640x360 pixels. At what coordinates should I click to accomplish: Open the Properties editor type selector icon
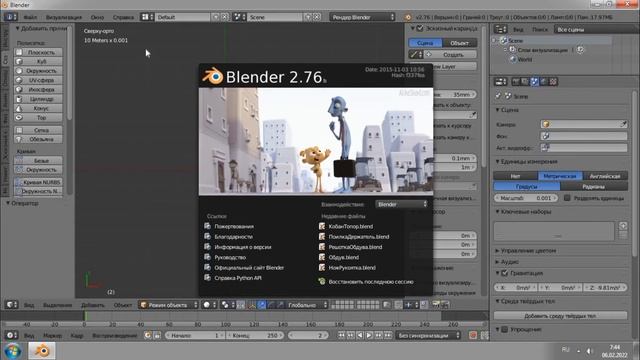tap(500, 82)
